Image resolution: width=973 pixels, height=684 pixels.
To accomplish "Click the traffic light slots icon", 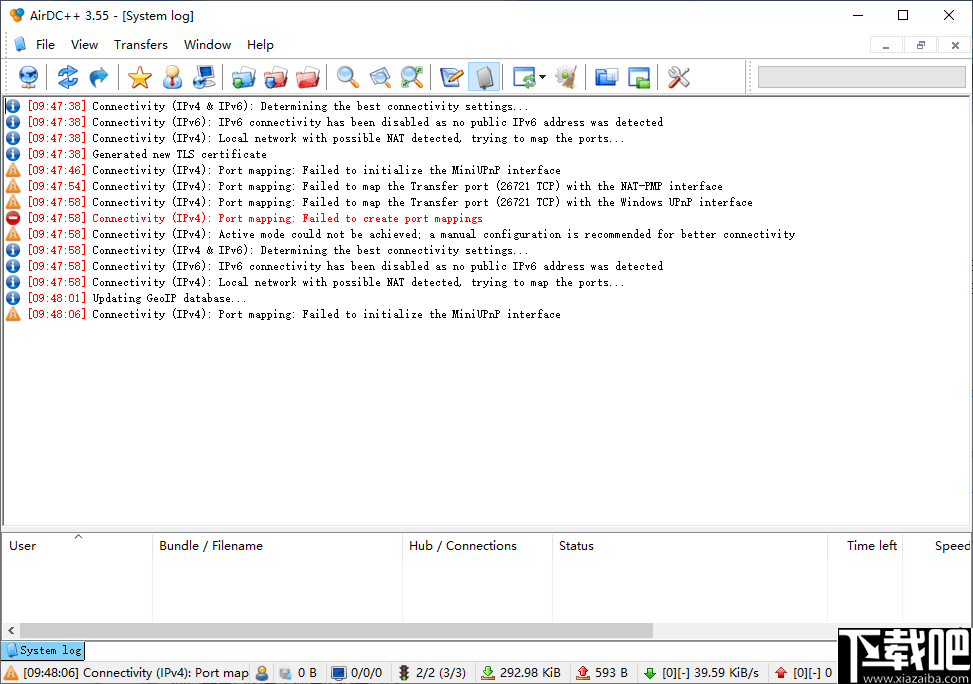I will [404, 673].
